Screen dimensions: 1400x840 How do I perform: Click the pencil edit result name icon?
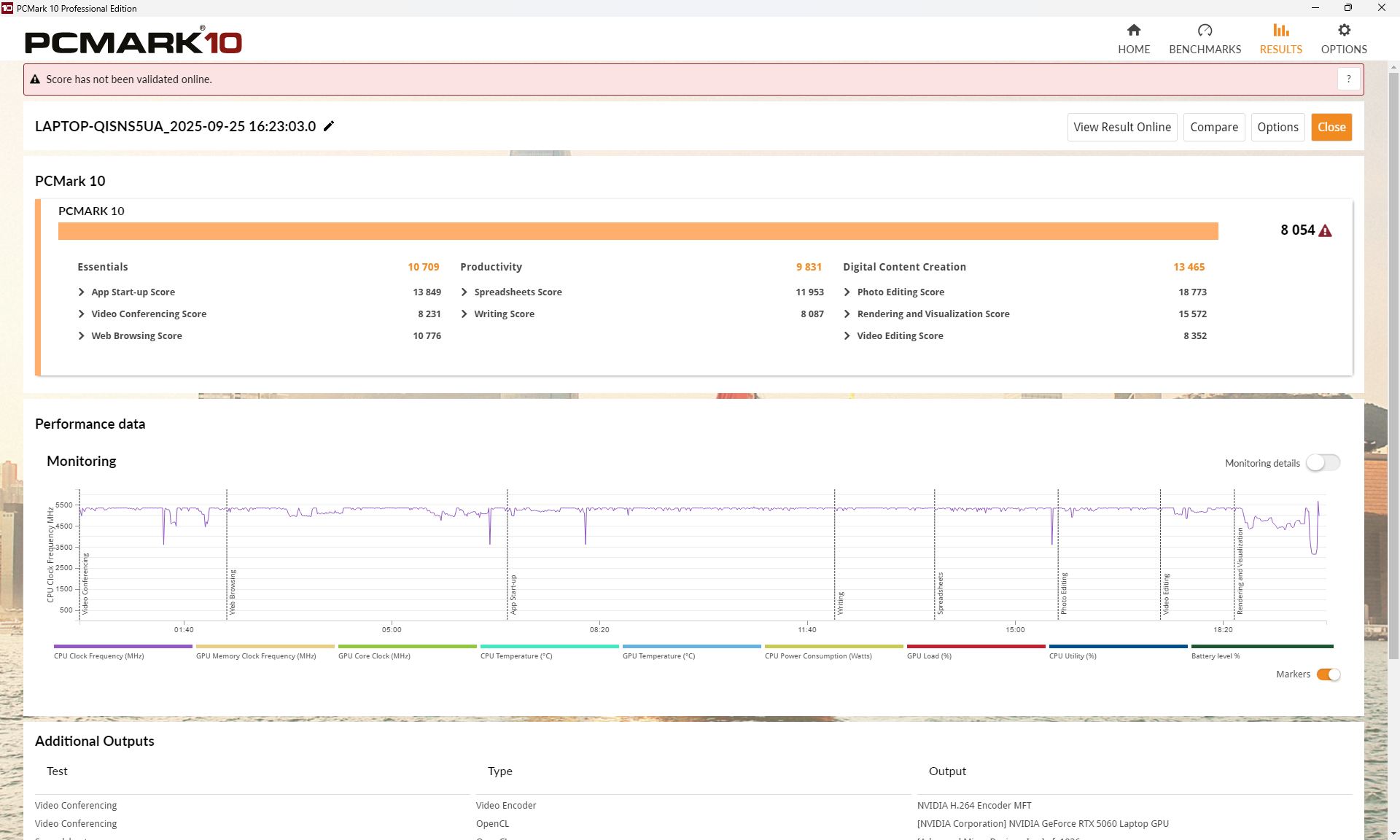329,126
